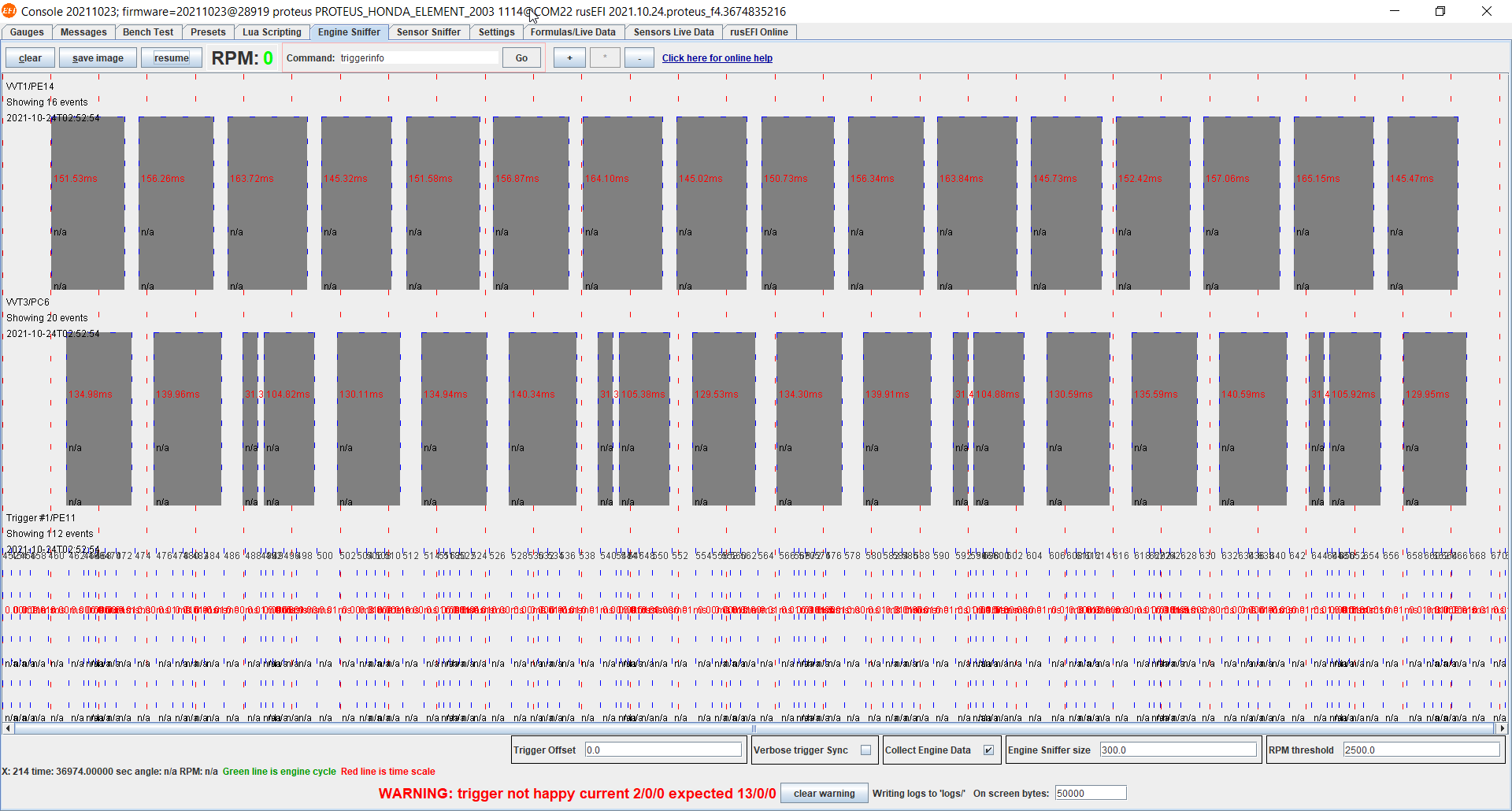Click the Trigger #1/PE11 channel label
This screenshot has width=1512, height=811.
[41, 518]
